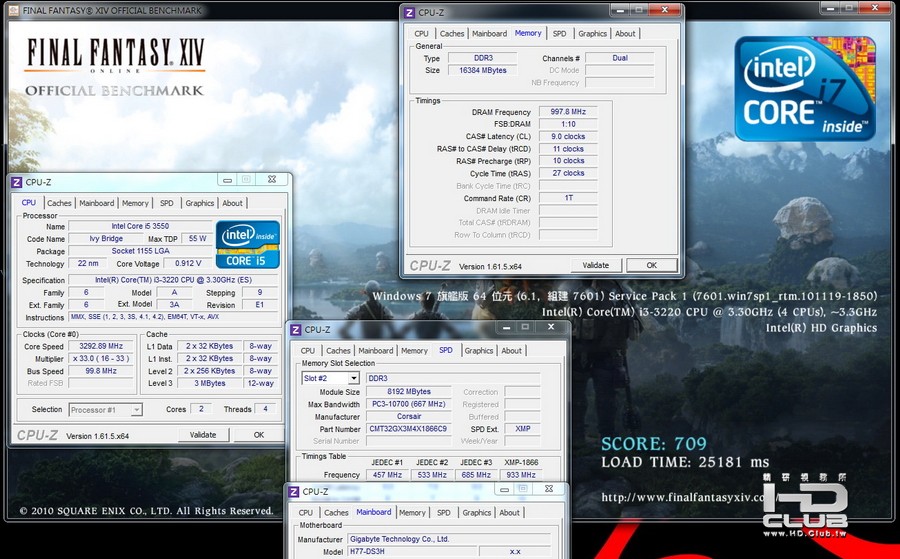The width and height of the screenshot is (900, 559).
Task: Minimize the CPU-Z CPU window
Action: (x=227, y=180)
